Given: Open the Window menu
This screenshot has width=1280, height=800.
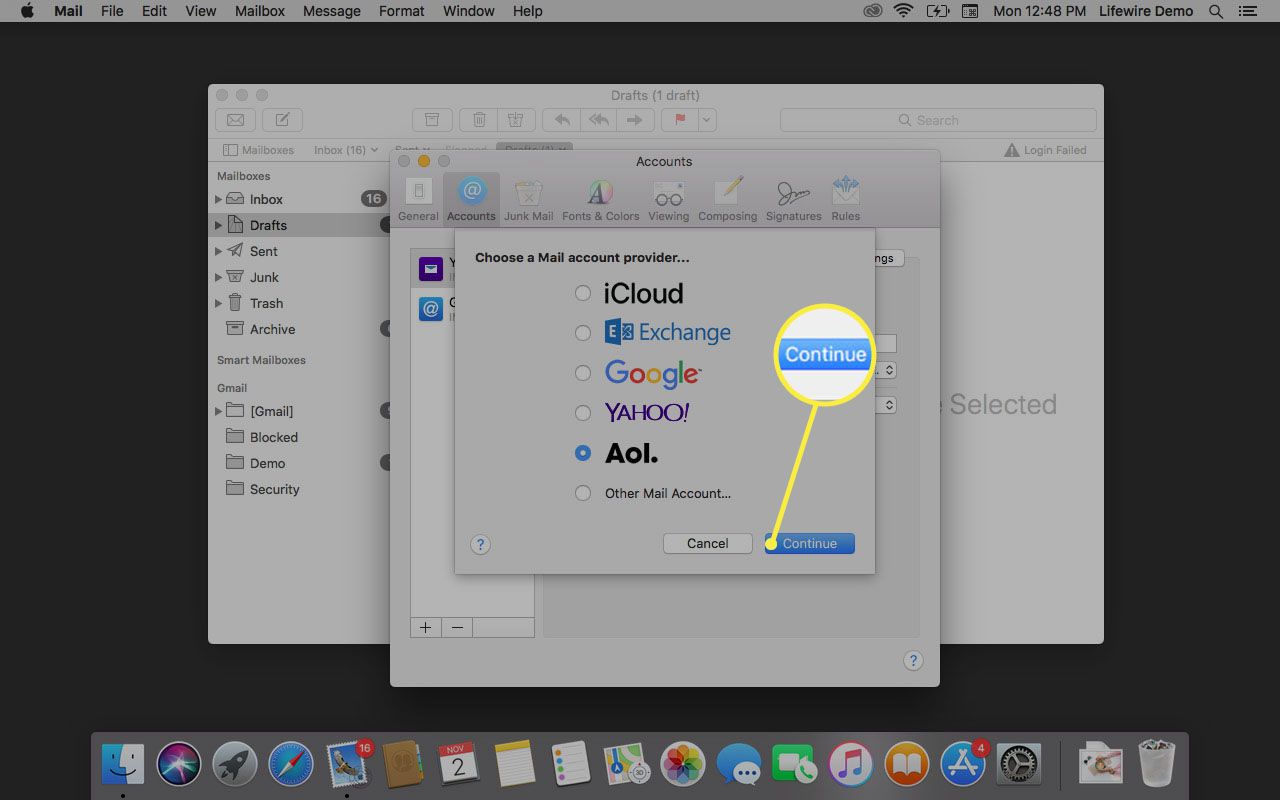Looking at the screenshot, I should pyautogui.click(x=468, y=11).
